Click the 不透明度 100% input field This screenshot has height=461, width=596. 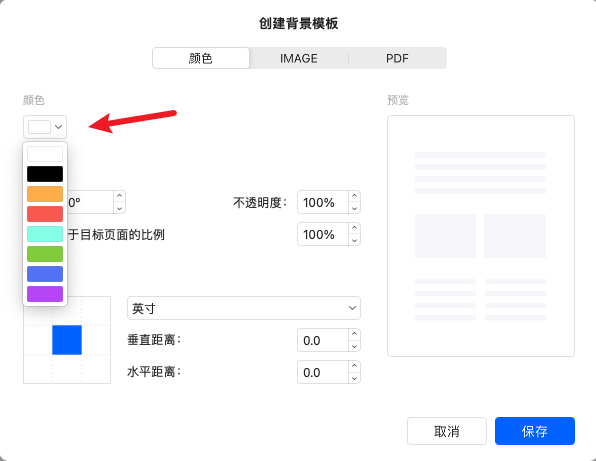(323, 202)
